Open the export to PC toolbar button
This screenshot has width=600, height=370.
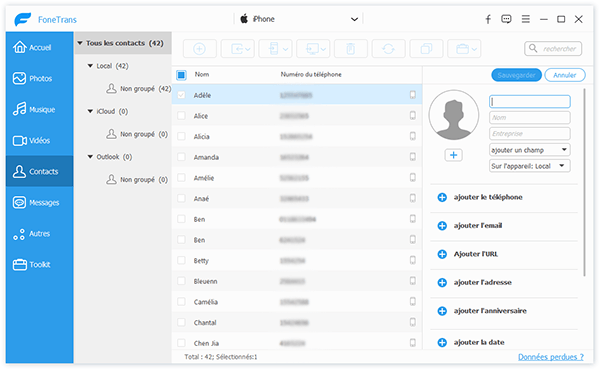313,49
